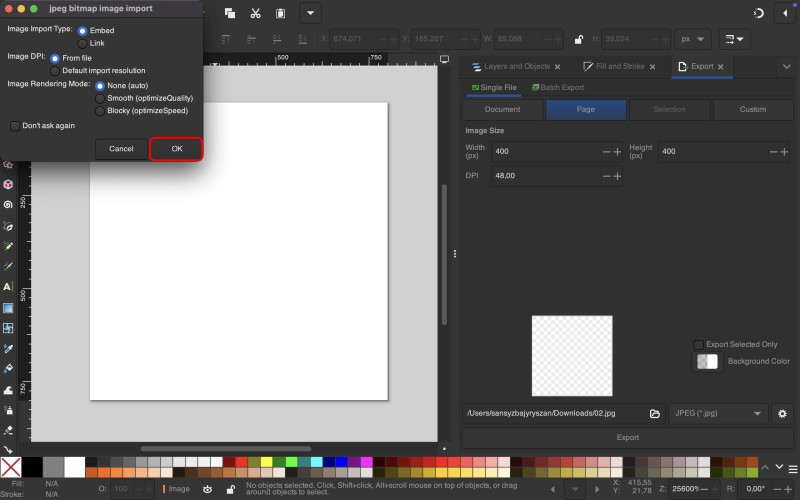Toggle layer visibility eye in status bar
The width and height of the screenshot is (800, 500).
click(x=207, y=489)
